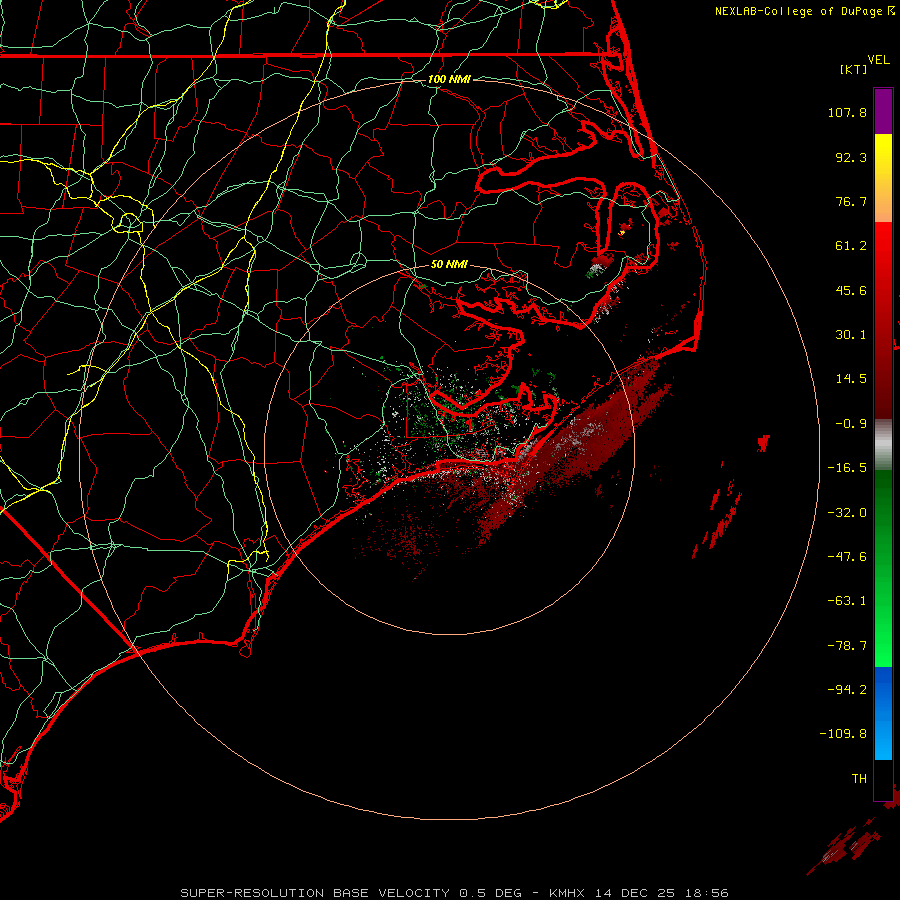Click the -47.6 legend value
900x900 pixels.
(847, 557)
